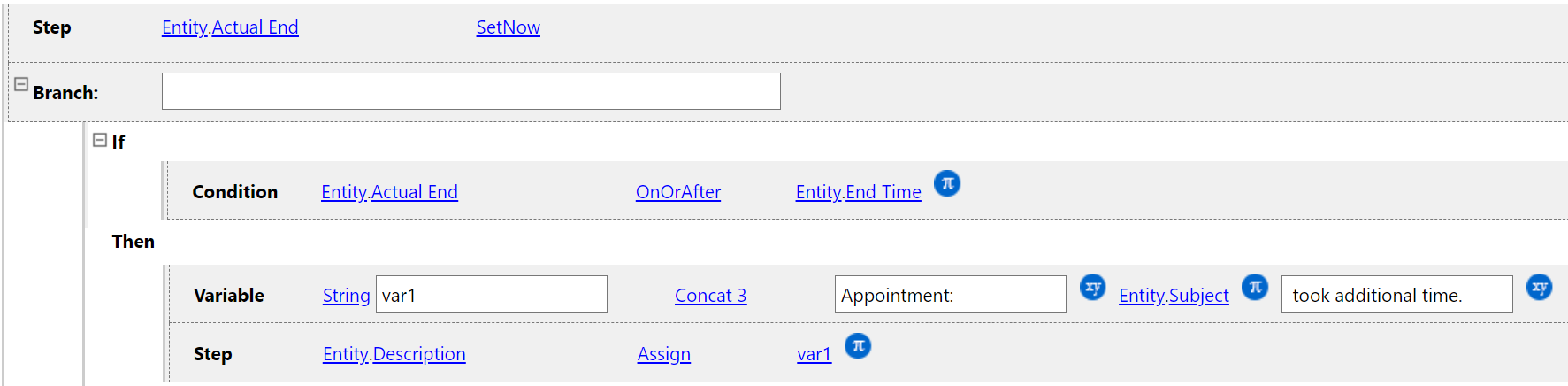The image size is (1568, 386).
Task: Click the pi icon after Entity.Subject
Action: (x=1254, y=287)
